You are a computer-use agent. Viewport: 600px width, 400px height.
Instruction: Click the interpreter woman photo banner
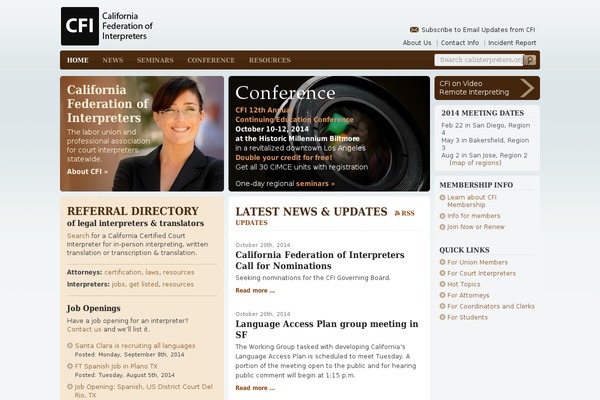click(x=142, y=134)
